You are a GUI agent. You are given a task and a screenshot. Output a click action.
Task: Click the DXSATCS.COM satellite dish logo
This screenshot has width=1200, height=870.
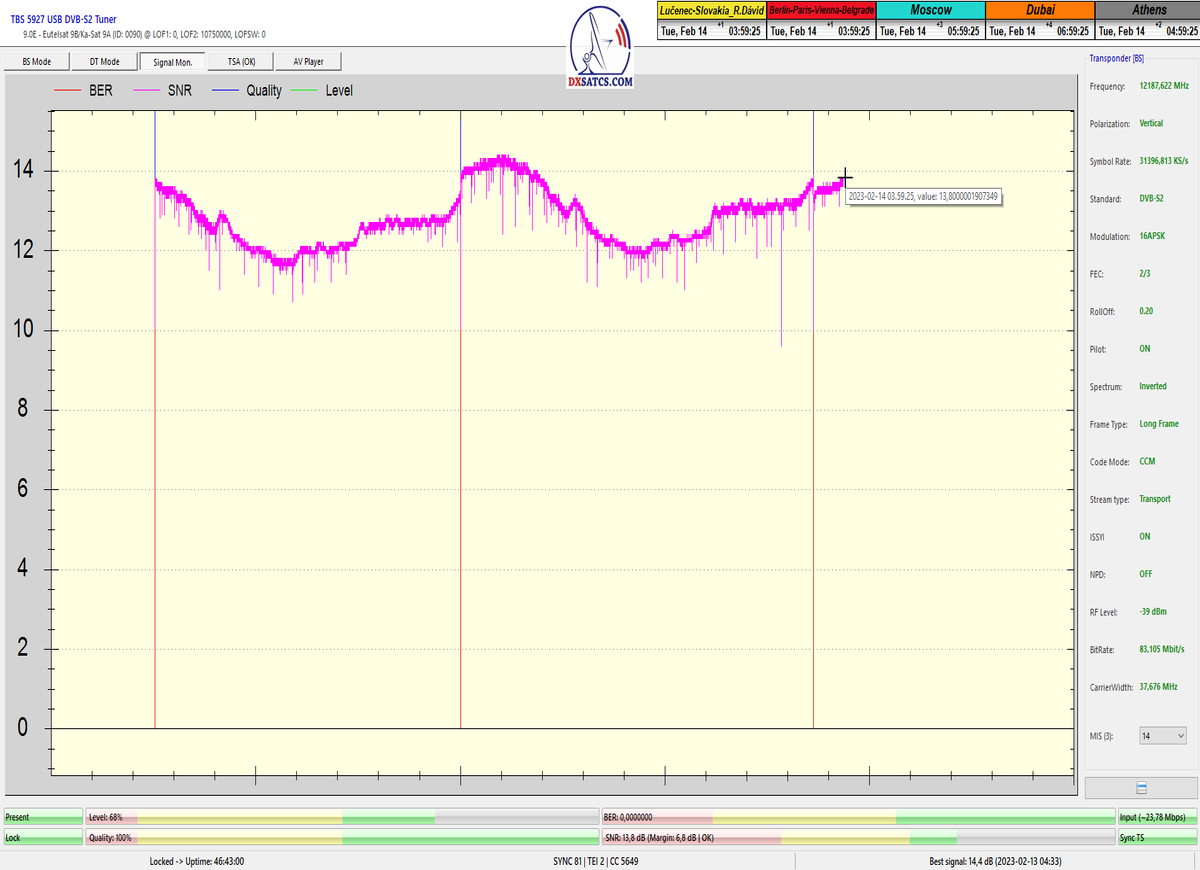point(600,47)
